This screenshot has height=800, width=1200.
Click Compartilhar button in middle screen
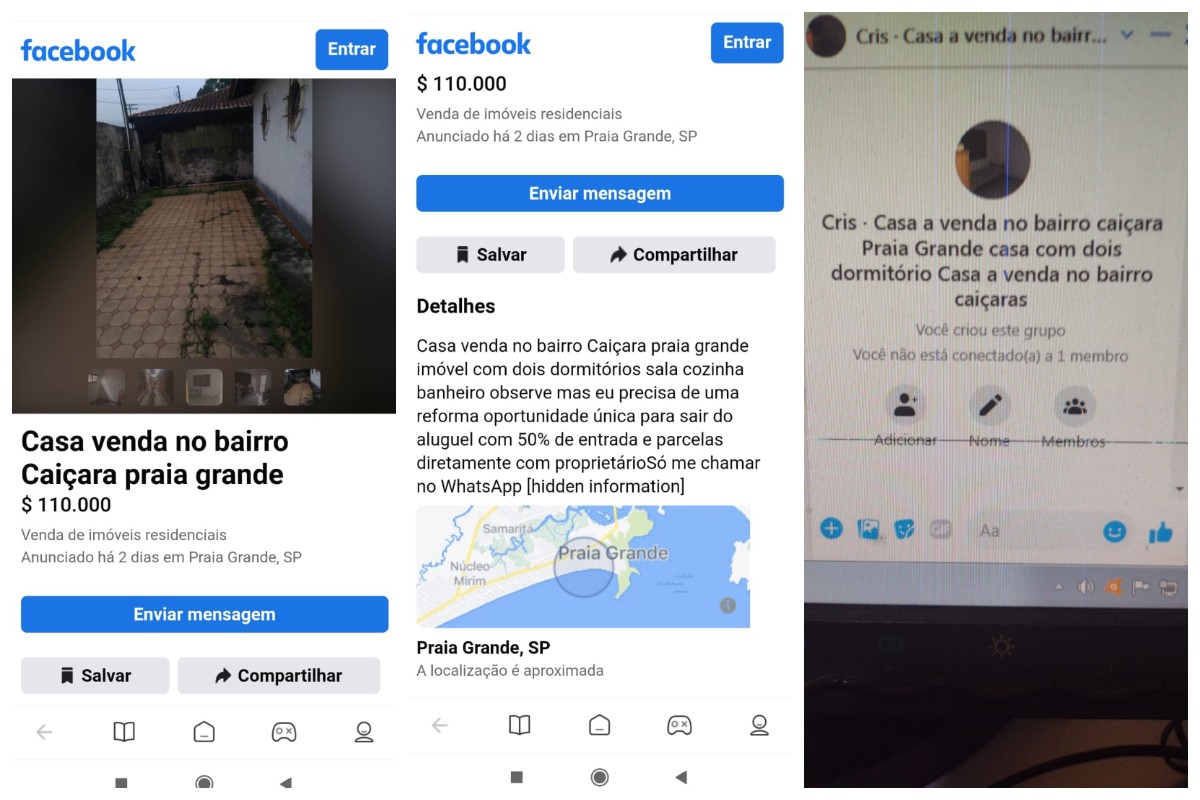[x=674, y=255]
